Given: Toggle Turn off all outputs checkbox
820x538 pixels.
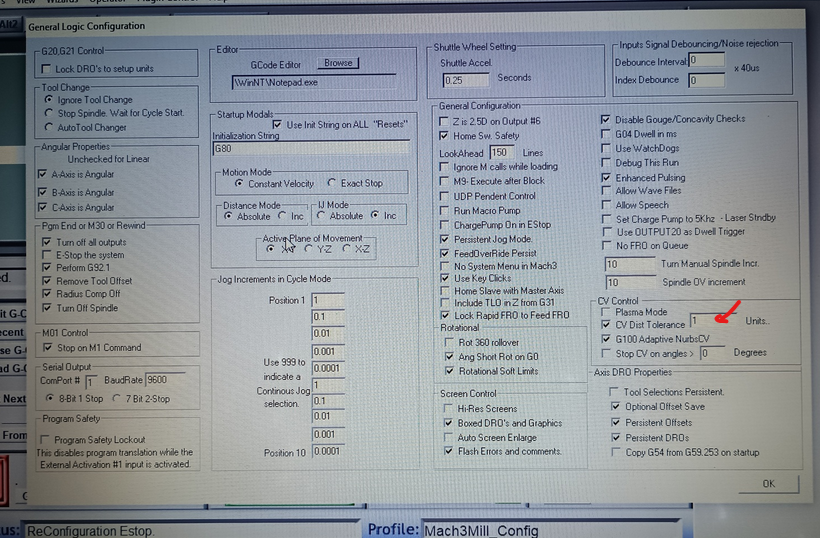Looking at the screenshot, I should point(47,242).
